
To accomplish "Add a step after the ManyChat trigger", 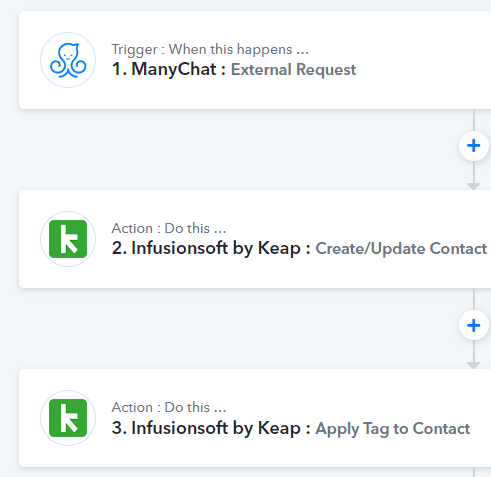I will pyautogui.click(x=474, y=146).
